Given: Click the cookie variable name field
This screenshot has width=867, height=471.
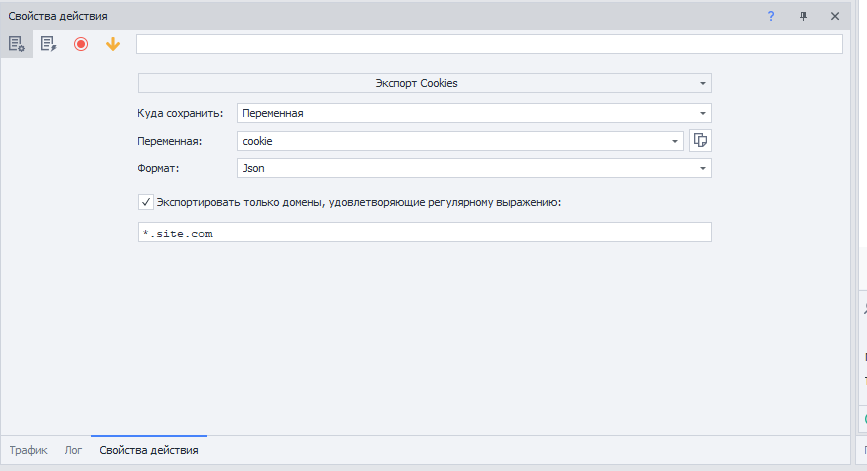Looking at the screenshot, I should pos(450,141).
